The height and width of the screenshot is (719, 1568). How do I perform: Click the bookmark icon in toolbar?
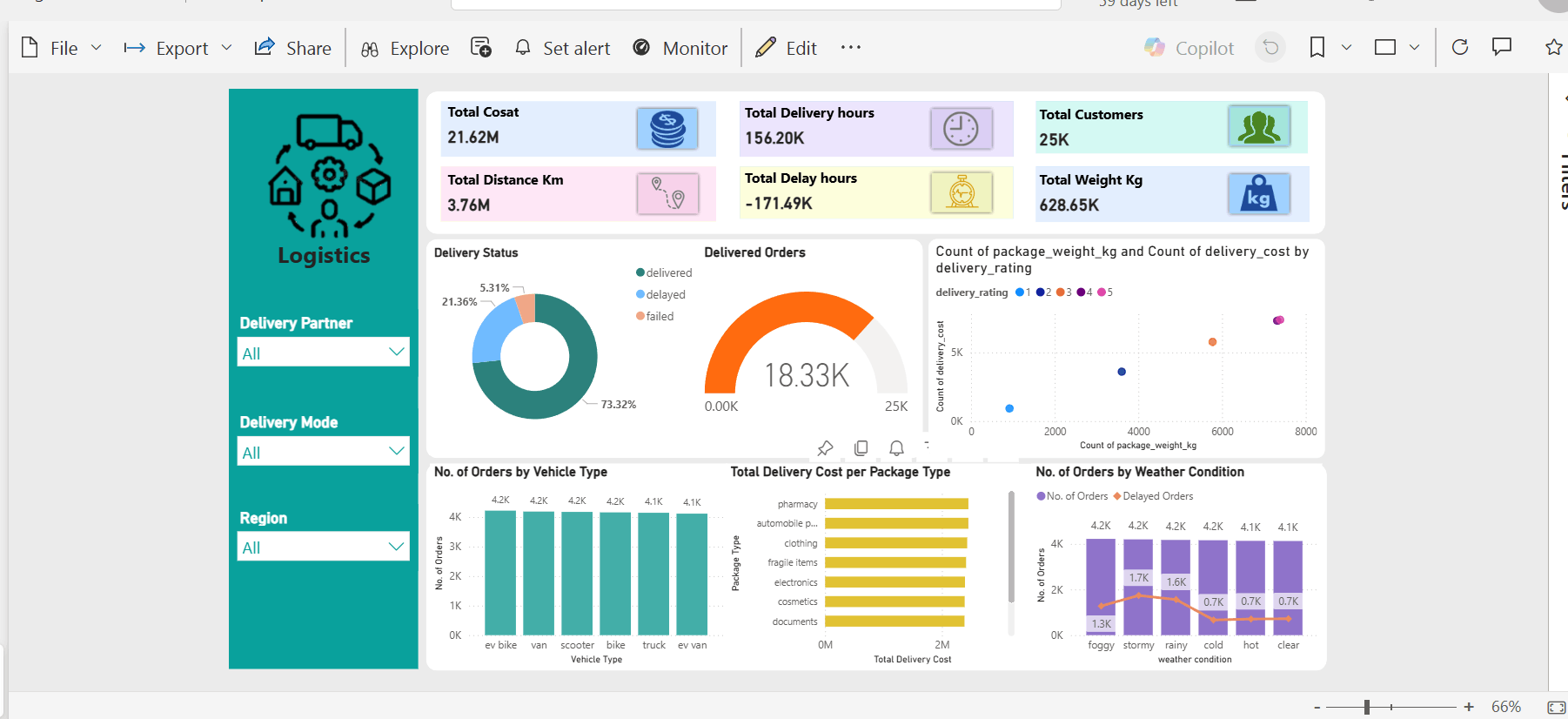point(1317,47)
